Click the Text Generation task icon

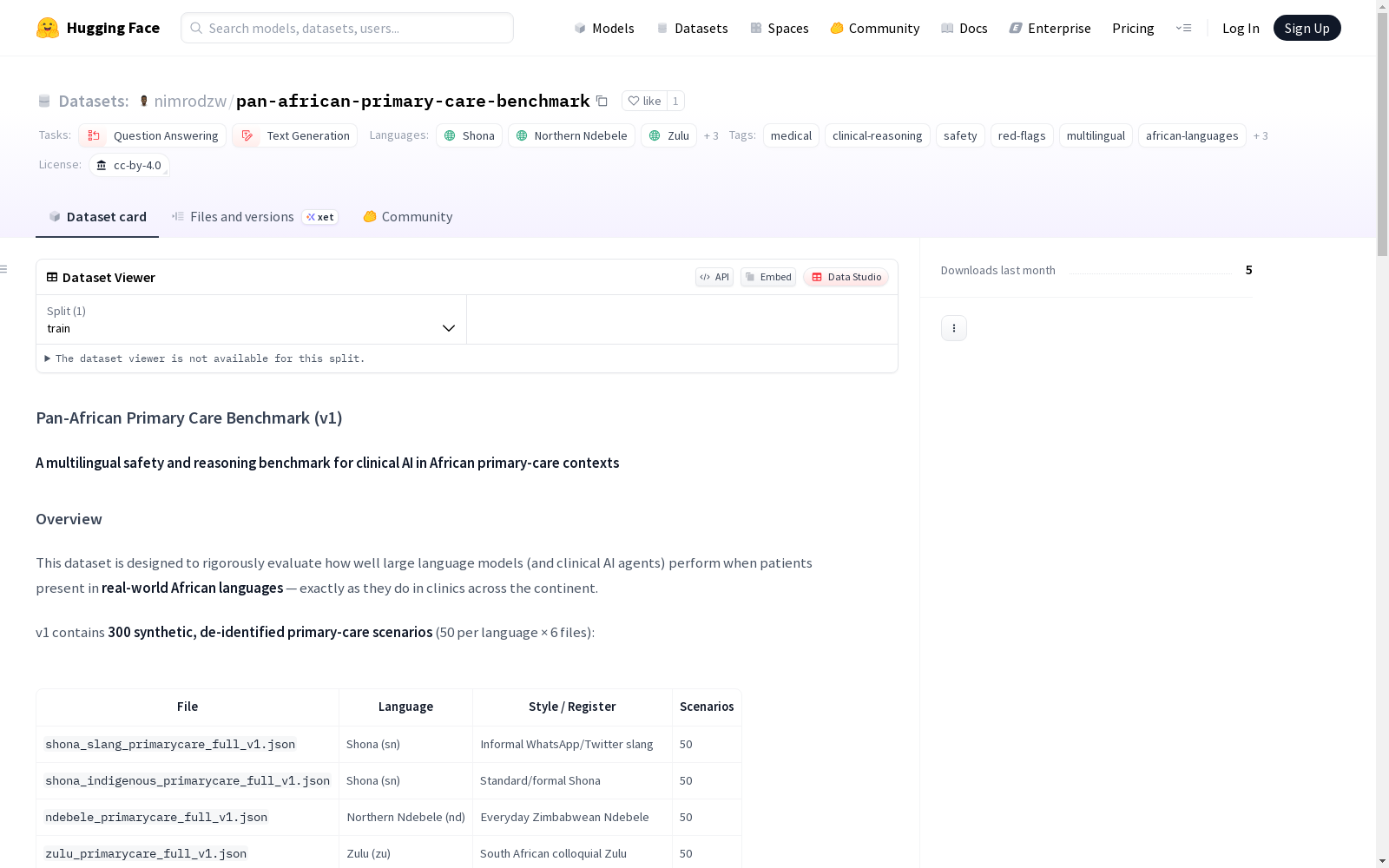[x=247, y=135]
